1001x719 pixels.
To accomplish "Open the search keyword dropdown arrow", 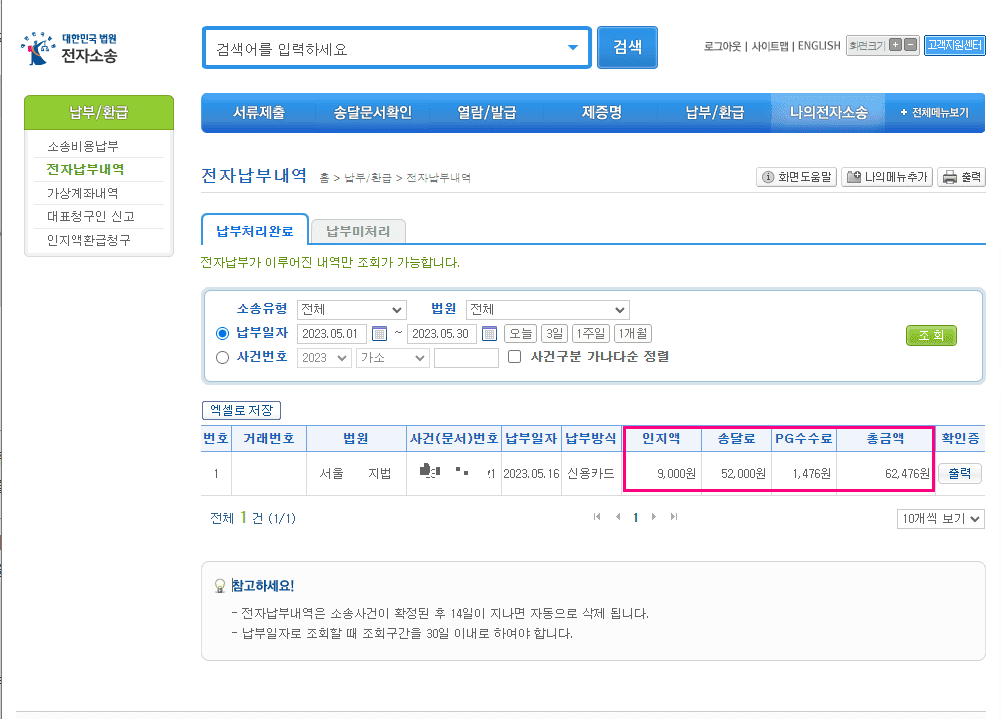I will [x=572, y=46].
